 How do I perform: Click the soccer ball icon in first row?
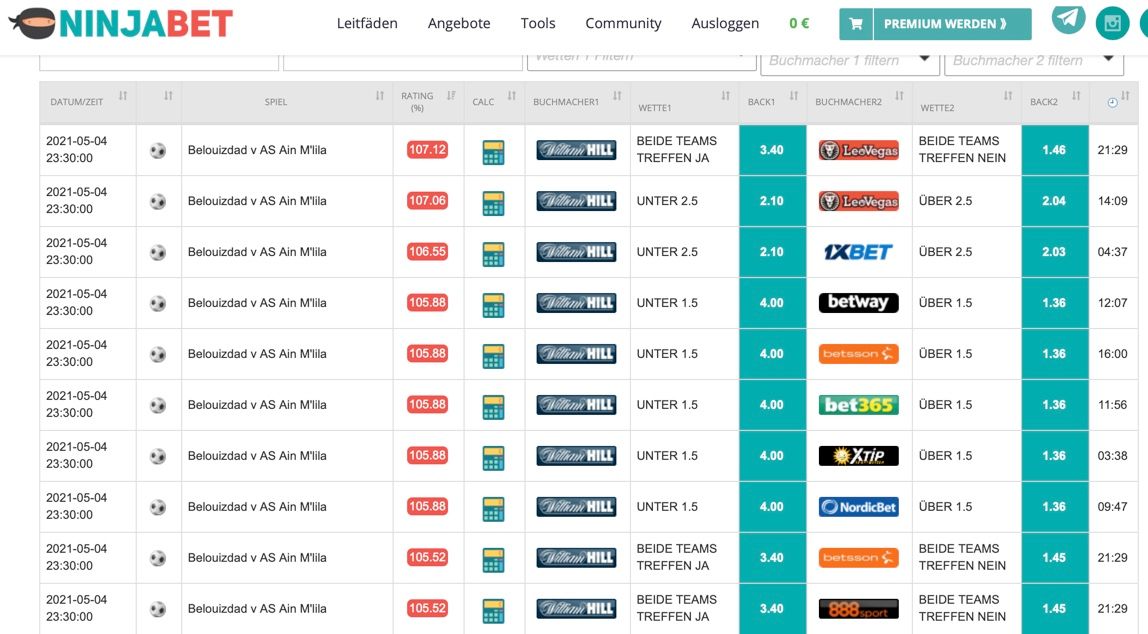158,151
